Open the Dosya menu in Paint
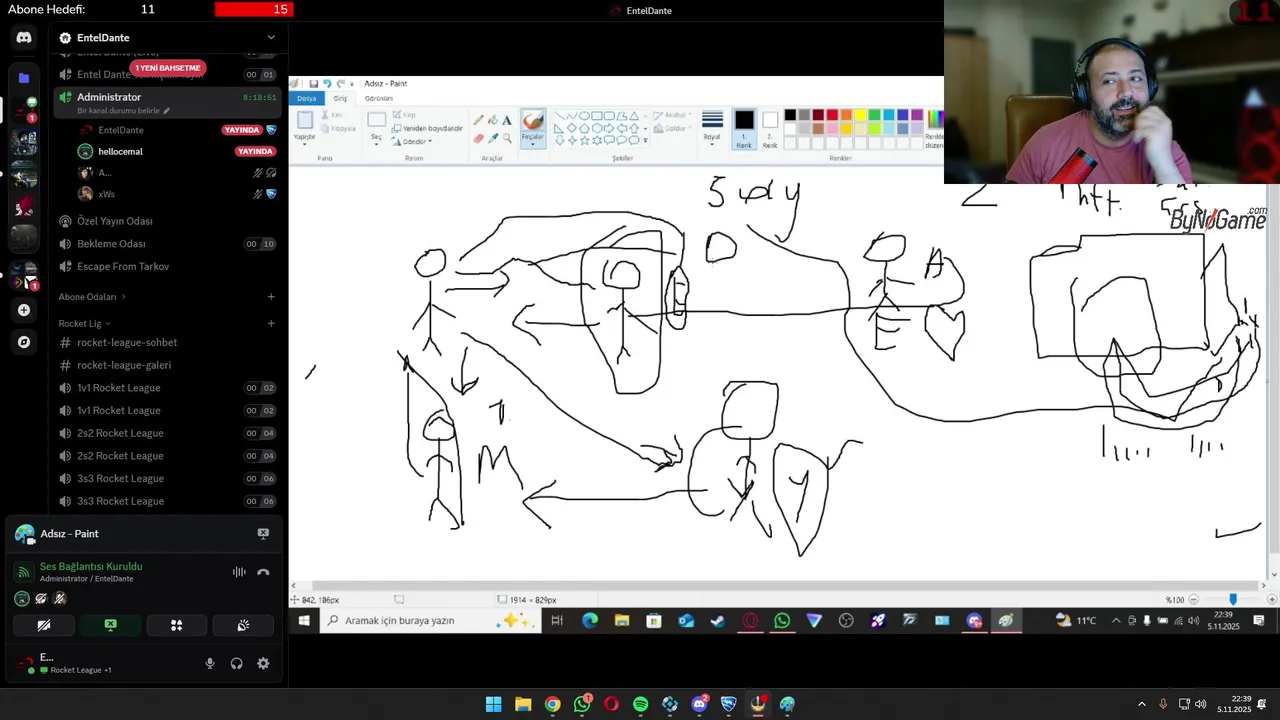 tap(306, 98)
